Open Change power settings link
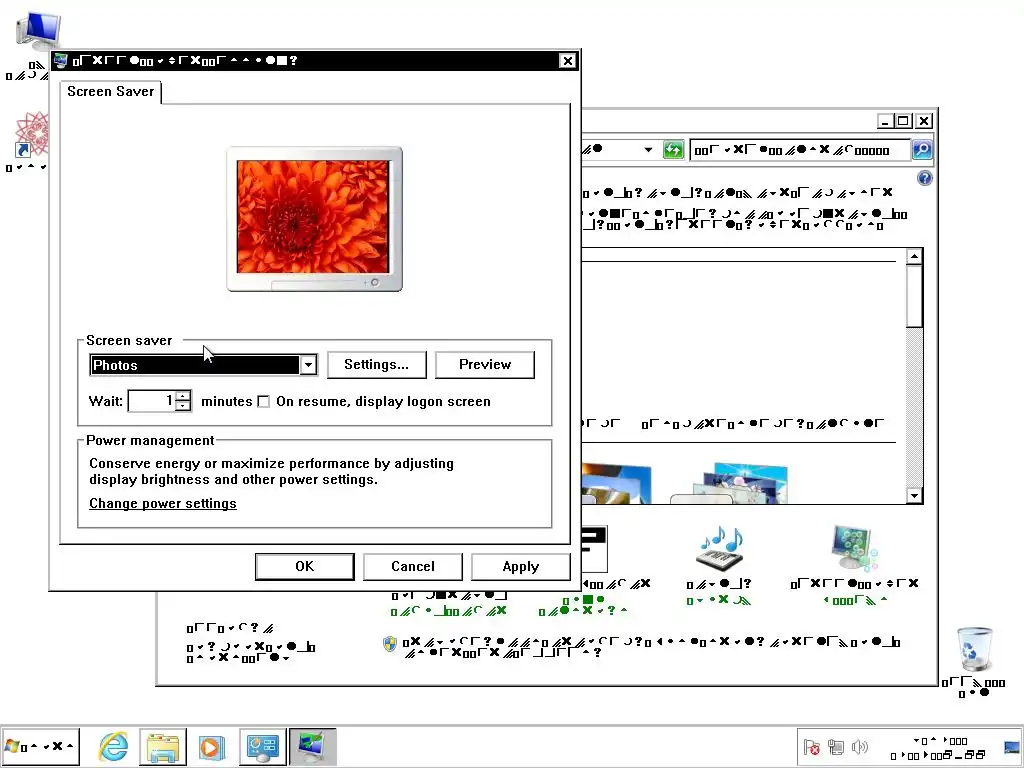This screenshot has width=1024, height=768. click(x=163, y=504)
